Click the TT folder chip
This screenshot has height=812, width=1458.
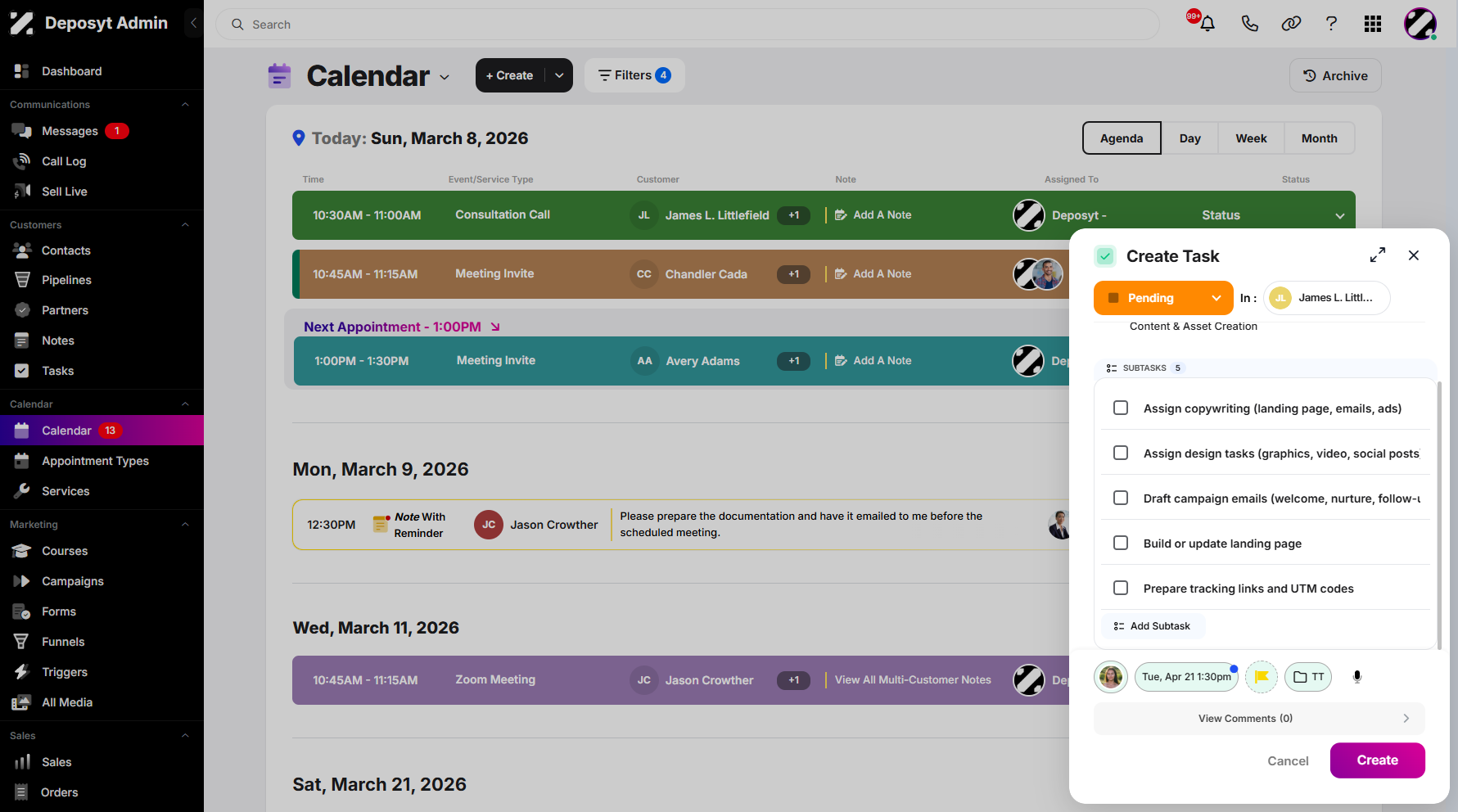(x=1308, y=677)
